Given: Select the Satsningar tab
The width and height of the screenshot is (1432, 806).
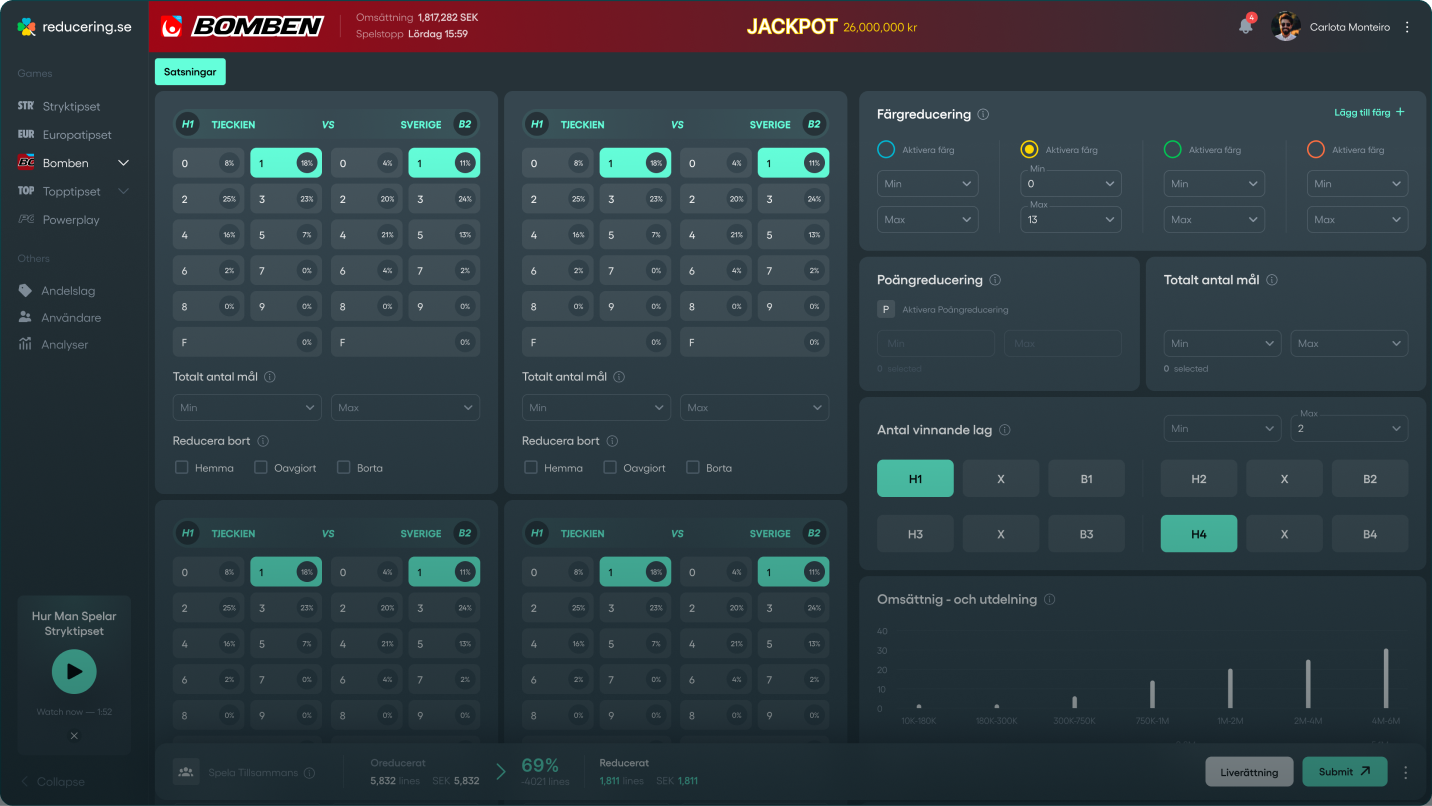Looking at the screenshot, I should pyautogui.click(x=190, y=72).
